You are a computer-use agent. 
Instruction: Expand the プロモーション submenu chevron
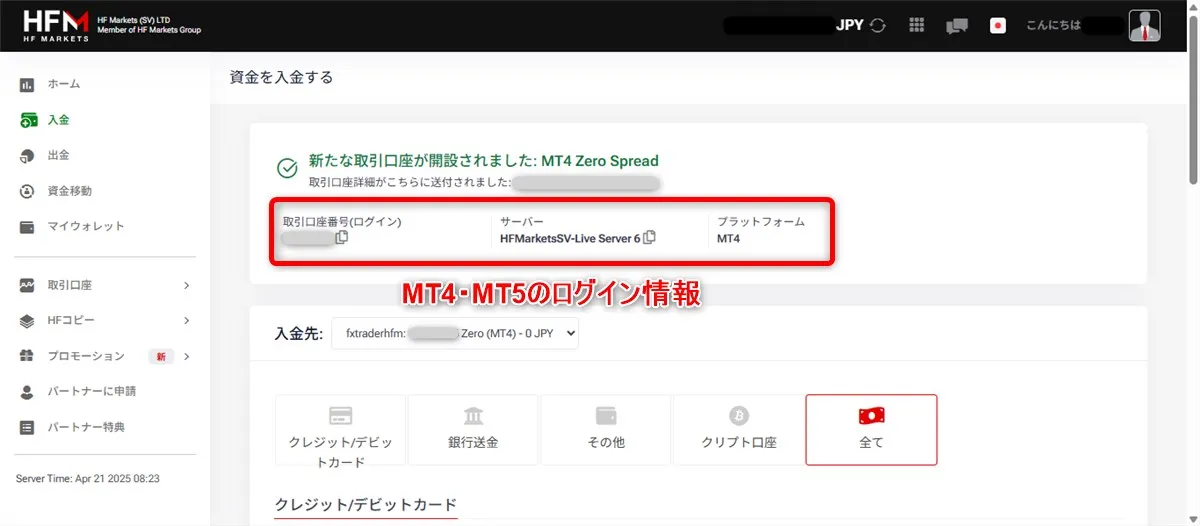(187, 356)
